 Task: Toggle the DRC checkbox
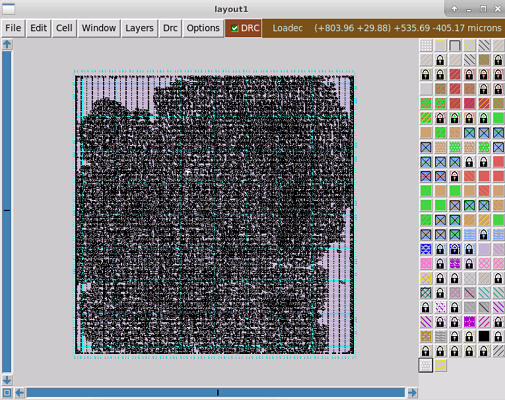point(235,28)
